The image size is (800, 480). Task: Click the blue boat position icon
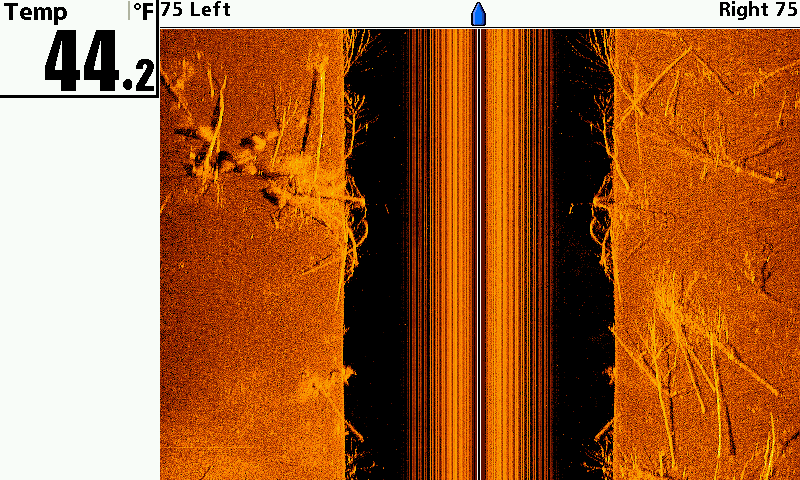[478, 14]
